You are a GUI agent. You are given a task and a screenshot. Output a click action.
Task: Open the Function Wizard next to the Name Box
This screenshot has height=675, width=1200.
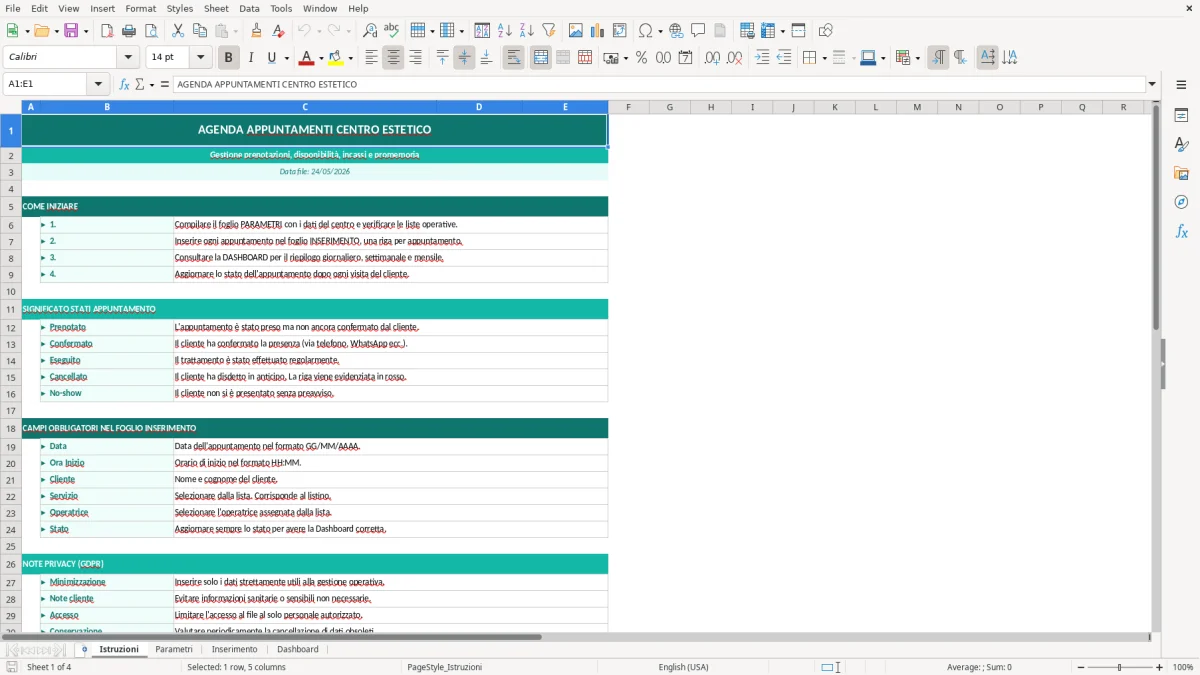(x=125, y=84)
